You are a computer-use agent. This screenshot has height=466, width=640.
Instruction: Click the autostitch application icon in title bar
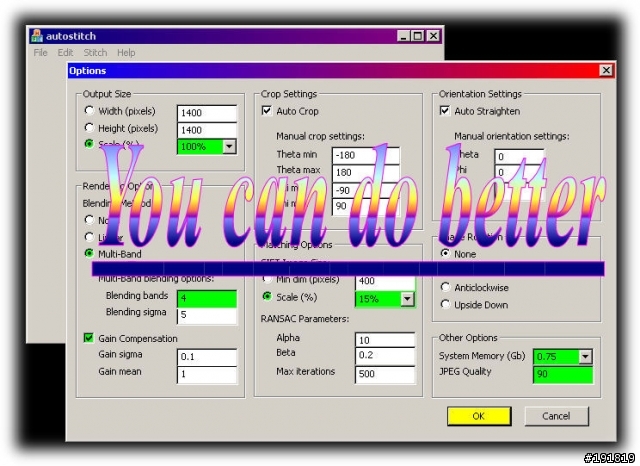37,36
